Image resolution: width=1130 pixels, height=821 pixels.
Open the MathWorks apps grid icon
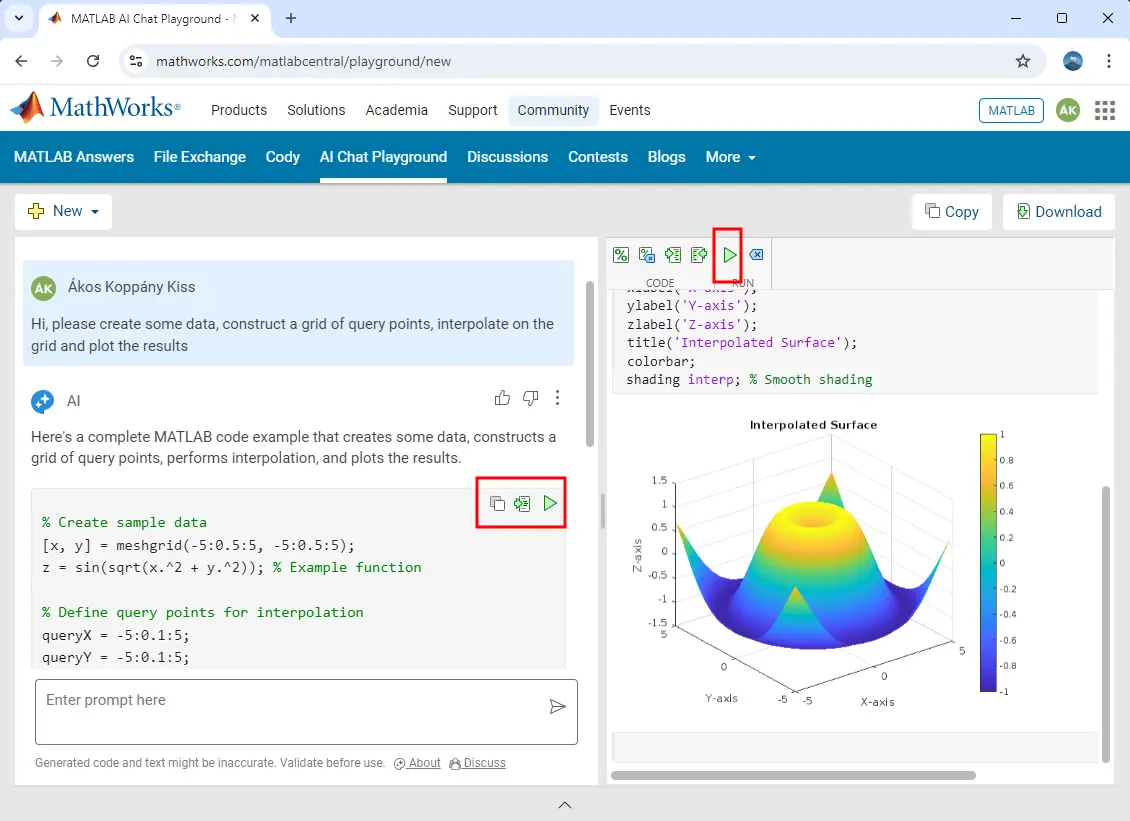point(1105,110)
